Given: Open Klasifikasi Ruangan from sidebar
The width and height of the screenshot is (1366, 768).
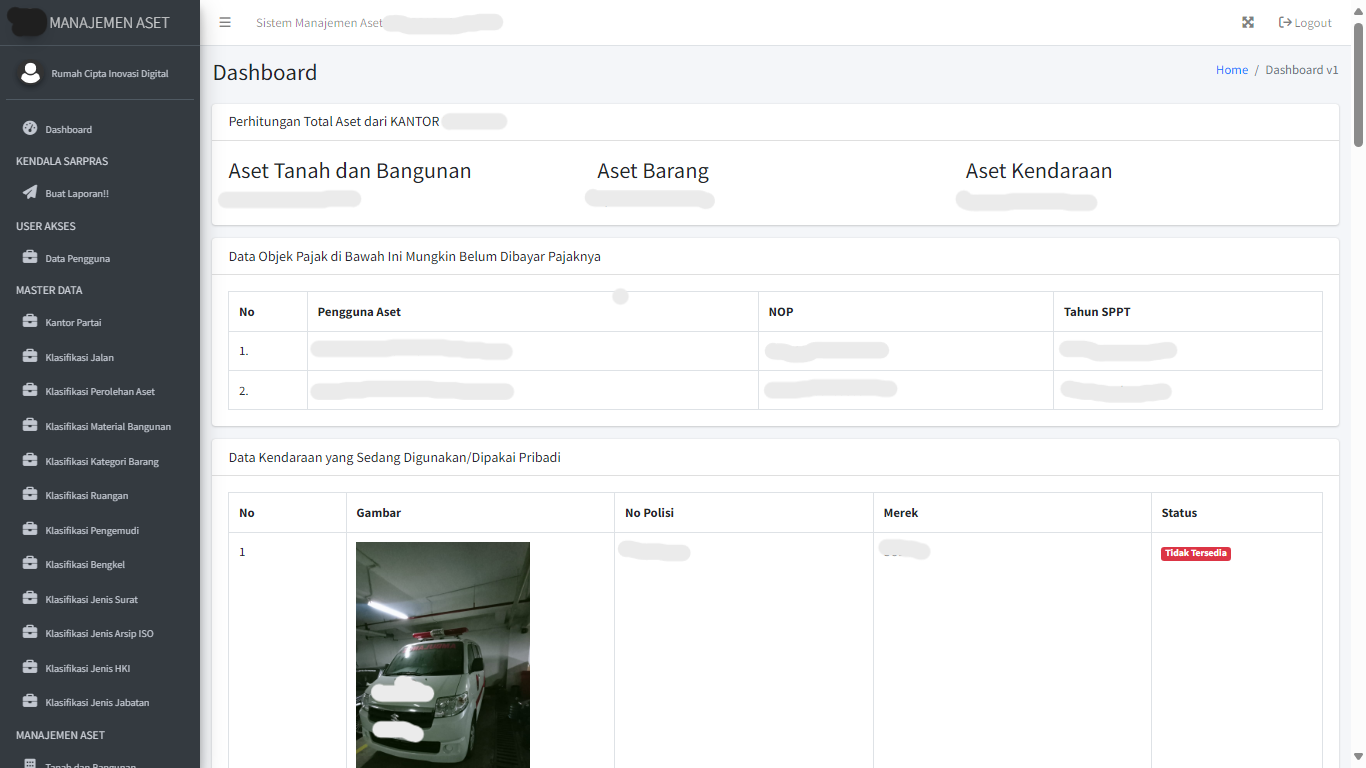Looking at the screenshot, I should click(x=87, y=495).
